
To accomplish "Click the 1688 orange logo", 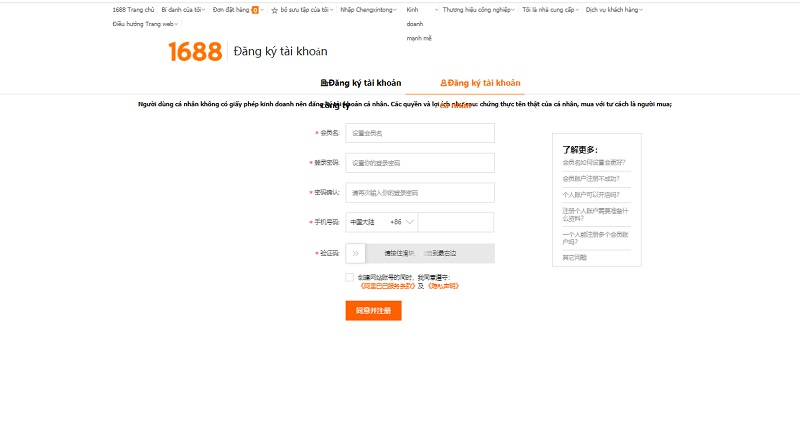I will point(195,52).
